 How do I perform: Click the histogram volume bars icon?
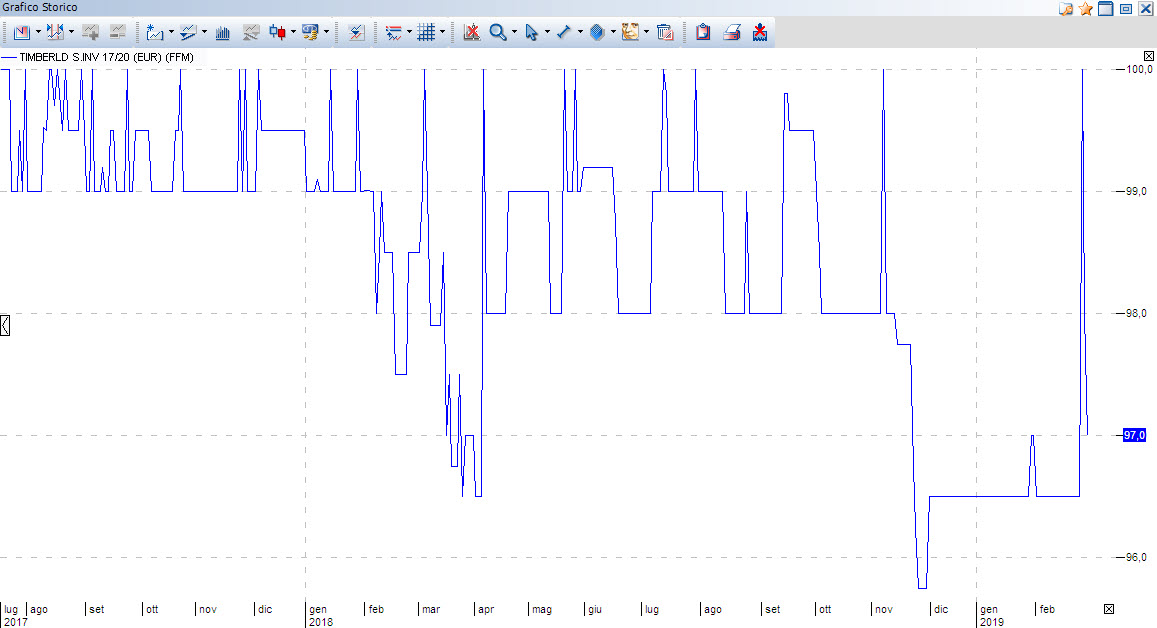pos(223,32)
